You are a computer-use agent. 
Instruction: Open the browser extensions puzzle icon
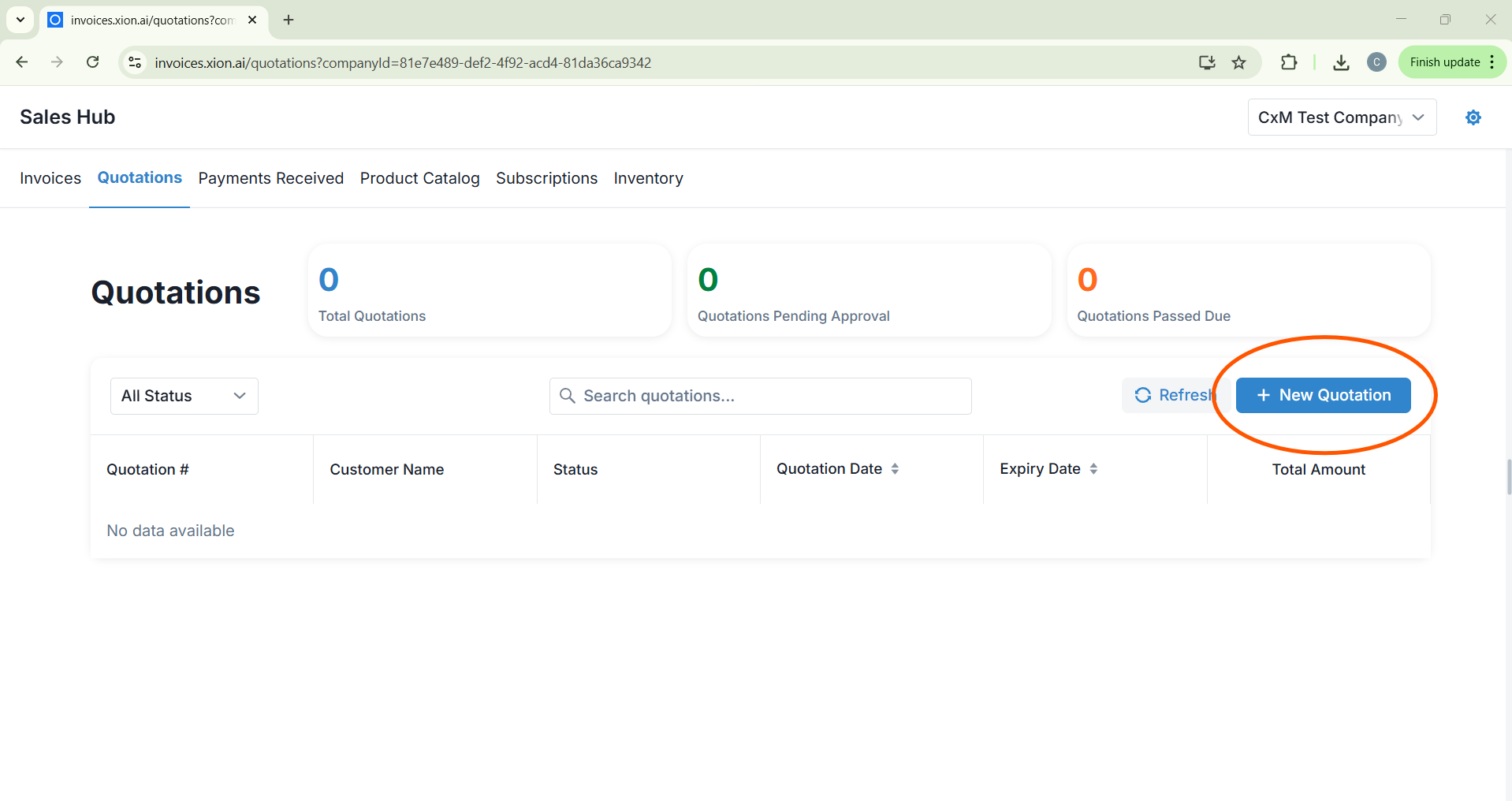tap(1289, 62)
